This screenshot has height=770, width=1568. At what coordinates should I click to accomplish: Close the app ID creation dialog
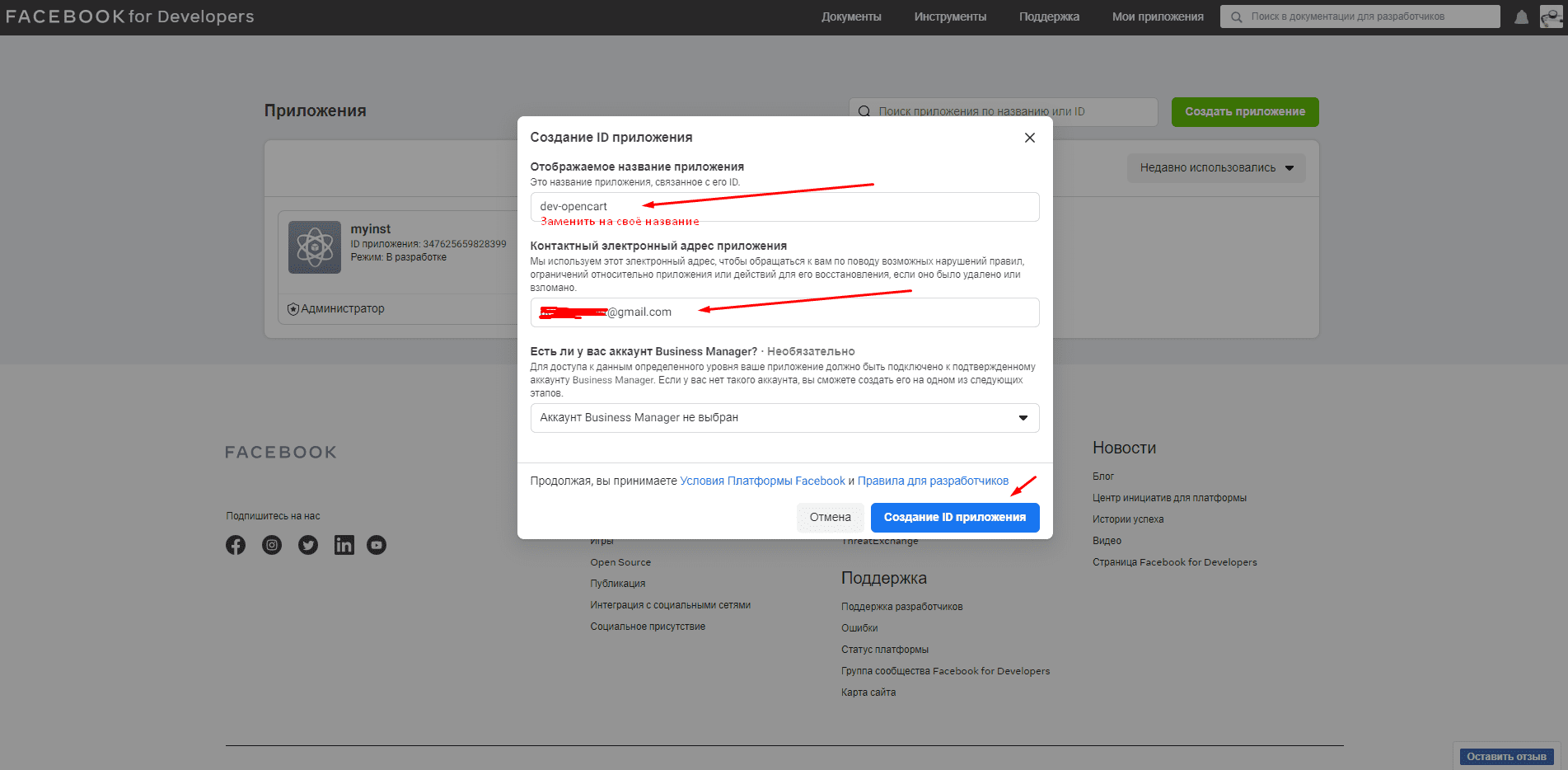[1029, 138]
